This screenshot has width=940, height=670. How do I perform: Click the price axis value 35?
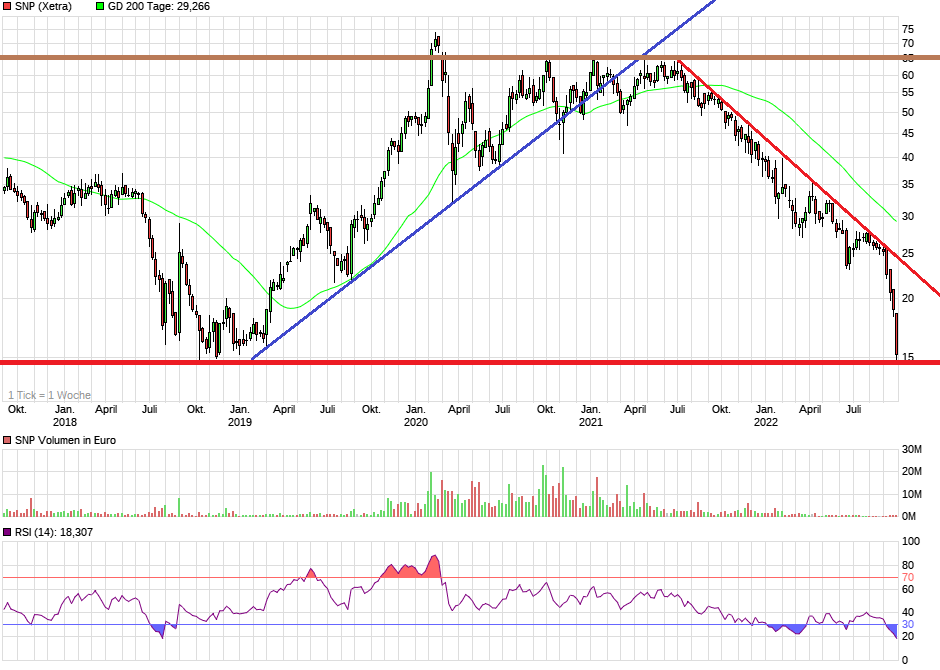click(x=908, y=185)
